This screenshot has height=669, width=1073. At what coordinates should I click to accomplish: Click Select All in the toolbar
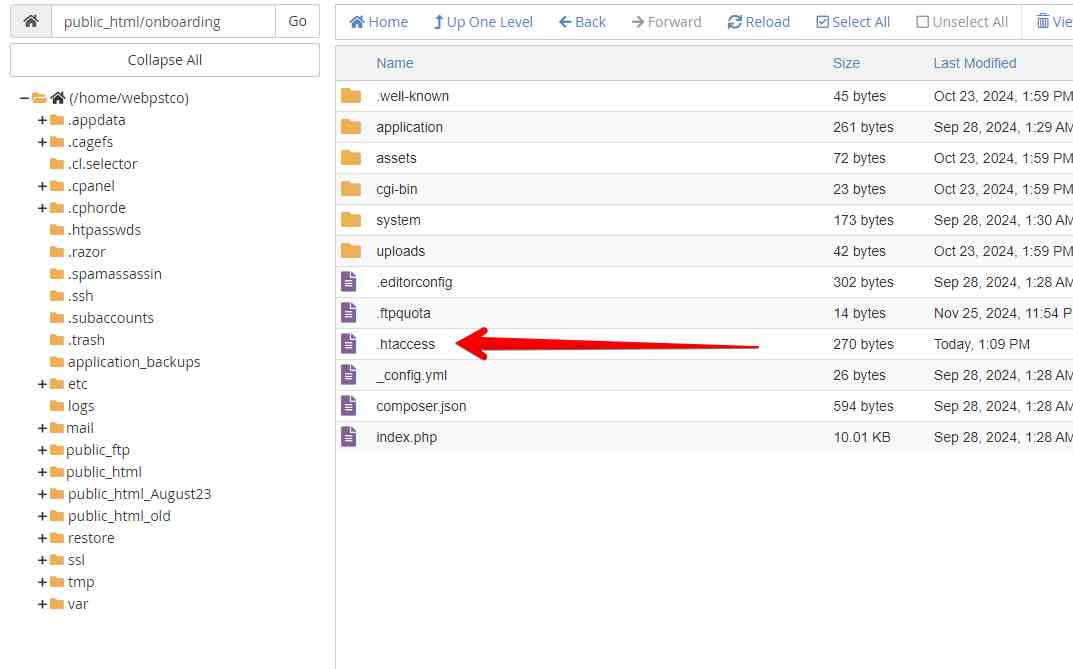[853, 22]
